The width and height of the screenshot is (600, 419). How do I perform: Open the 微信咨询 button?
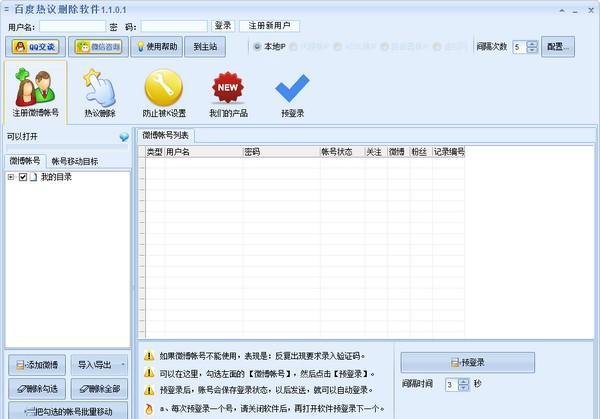click(x=98, y=47)
